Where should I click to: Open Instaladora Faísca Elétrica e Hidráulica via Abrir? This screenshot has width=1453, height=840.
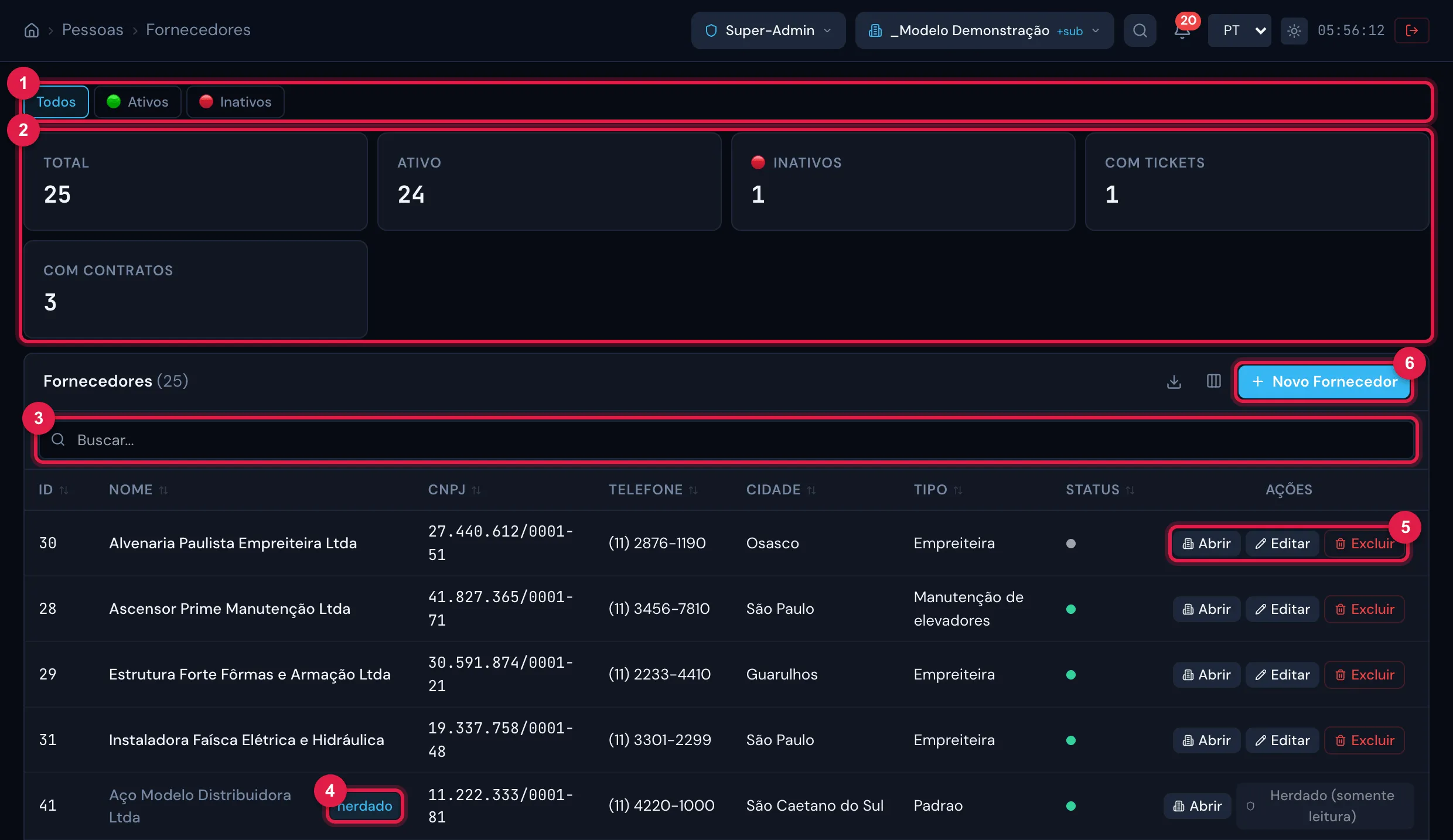(x=1206, y=740)
